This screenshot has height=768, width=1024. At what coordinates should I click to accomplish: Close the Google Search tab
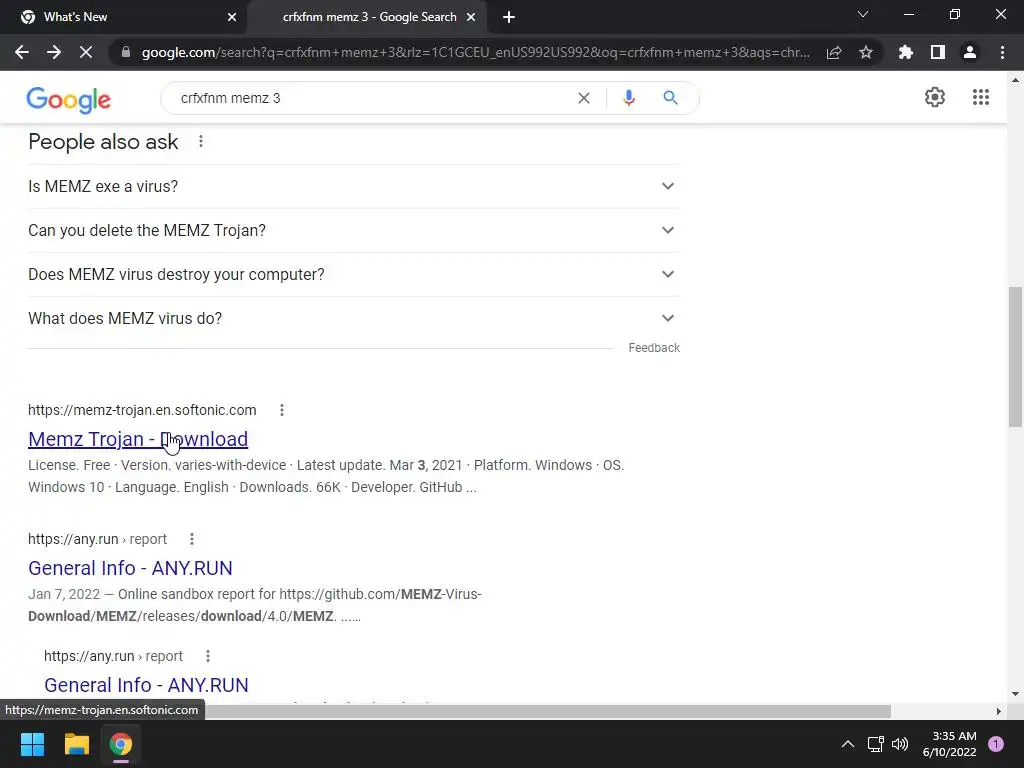point(471,17)
